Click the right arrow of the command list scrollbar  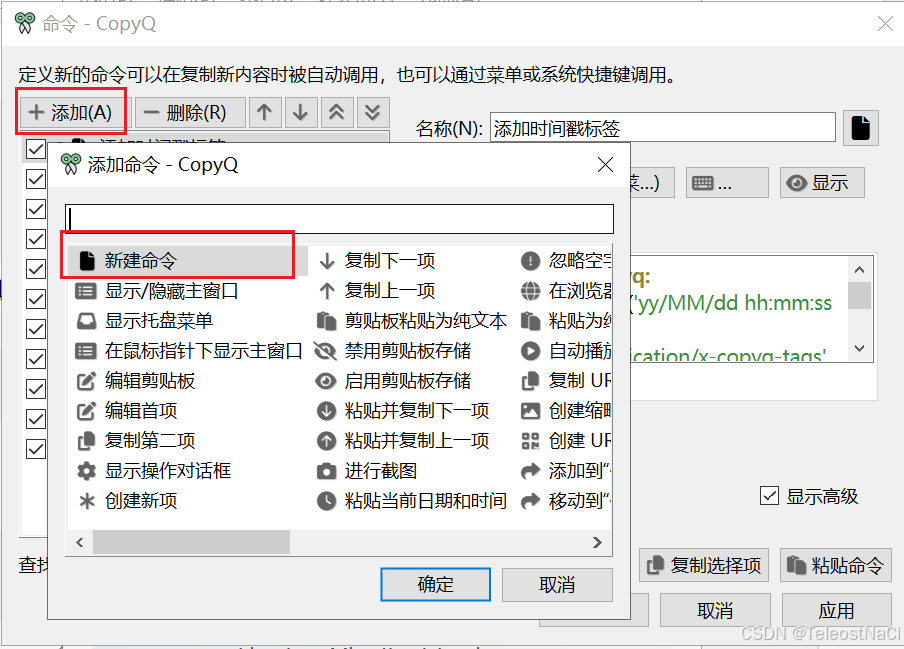pos(597,542)
